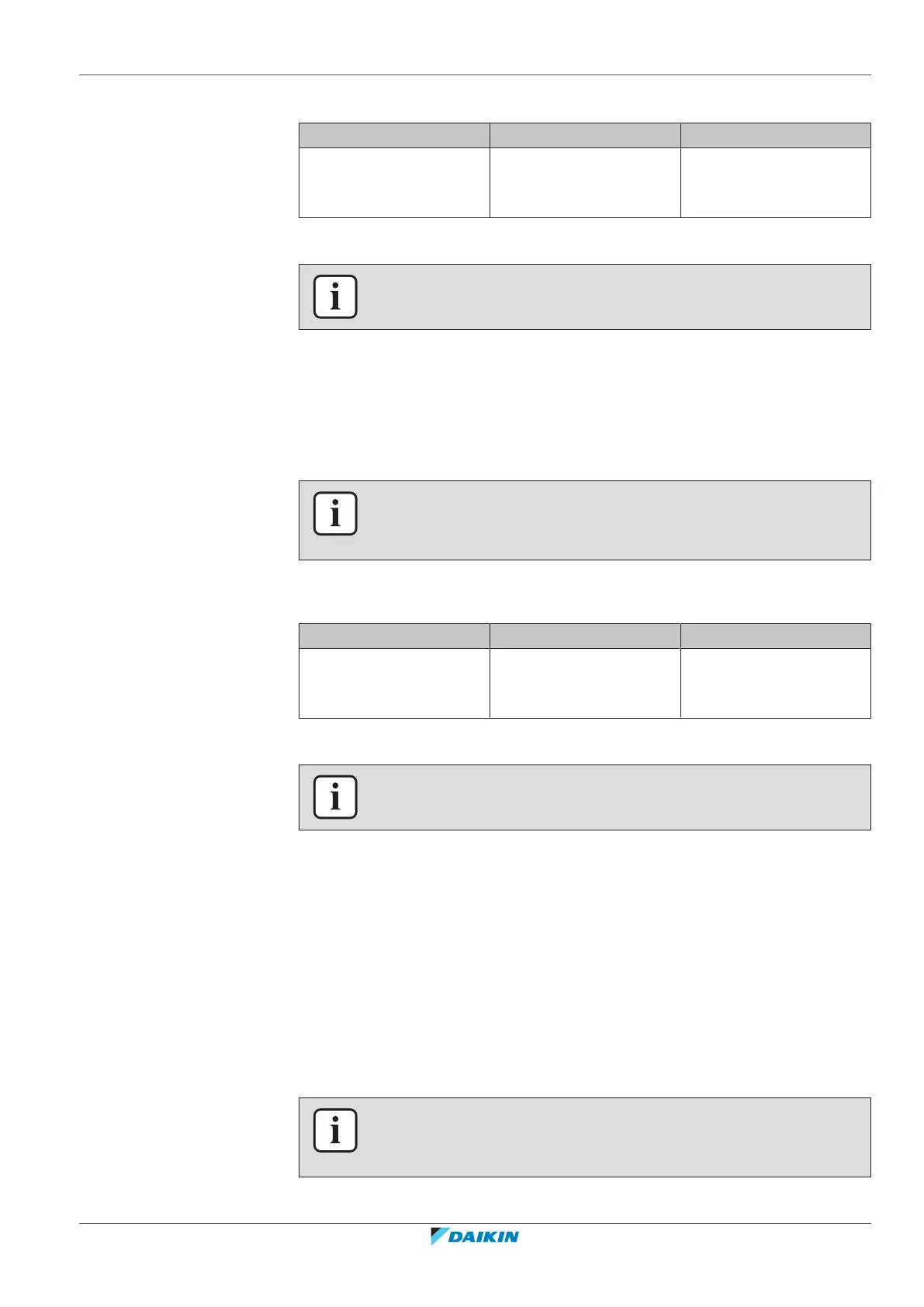Click the left body cell of the lower table
Image resolution: width=924 pixels, height=1307 pixels.
click(x=394, y=683)
